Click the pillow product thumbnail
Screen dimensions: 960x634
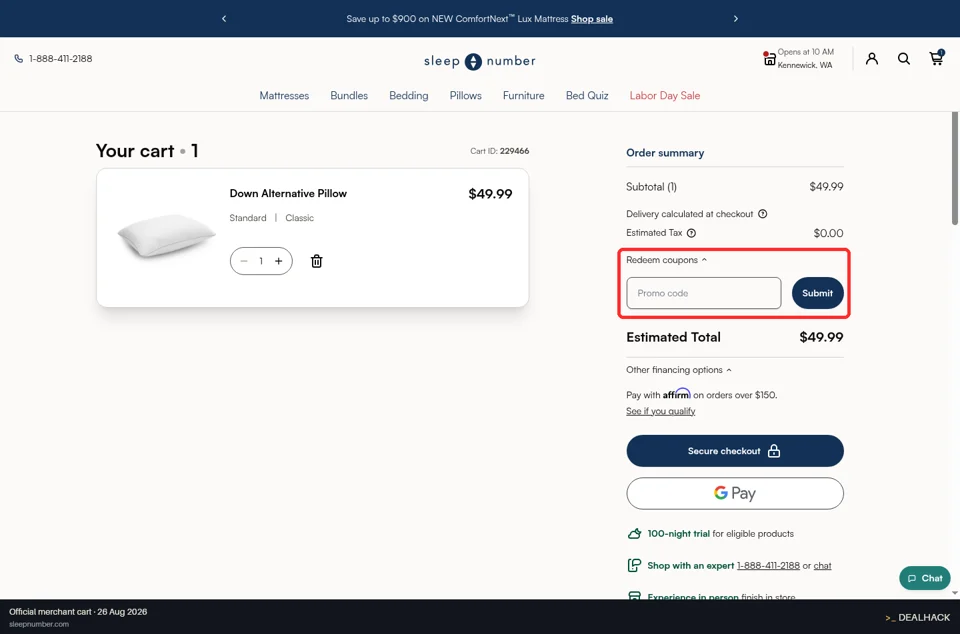[x=167, y=235]
